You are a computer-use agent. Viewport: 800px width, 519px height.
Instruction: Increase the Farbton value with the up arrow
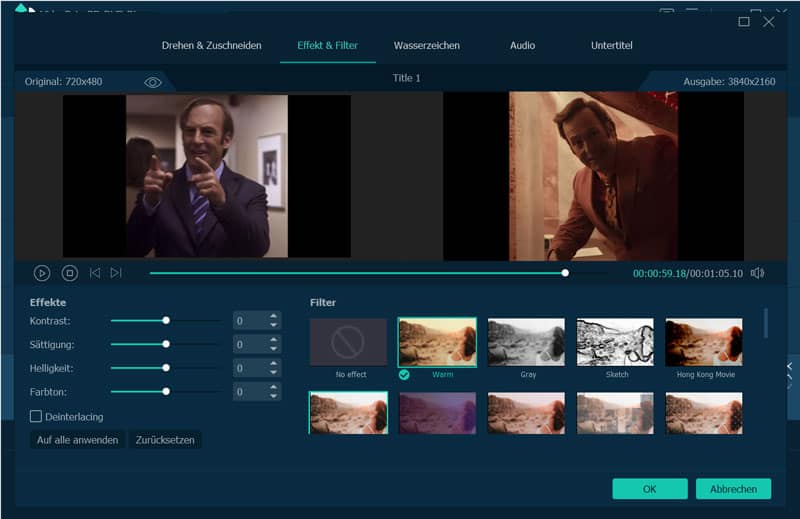tap(273, 387)
